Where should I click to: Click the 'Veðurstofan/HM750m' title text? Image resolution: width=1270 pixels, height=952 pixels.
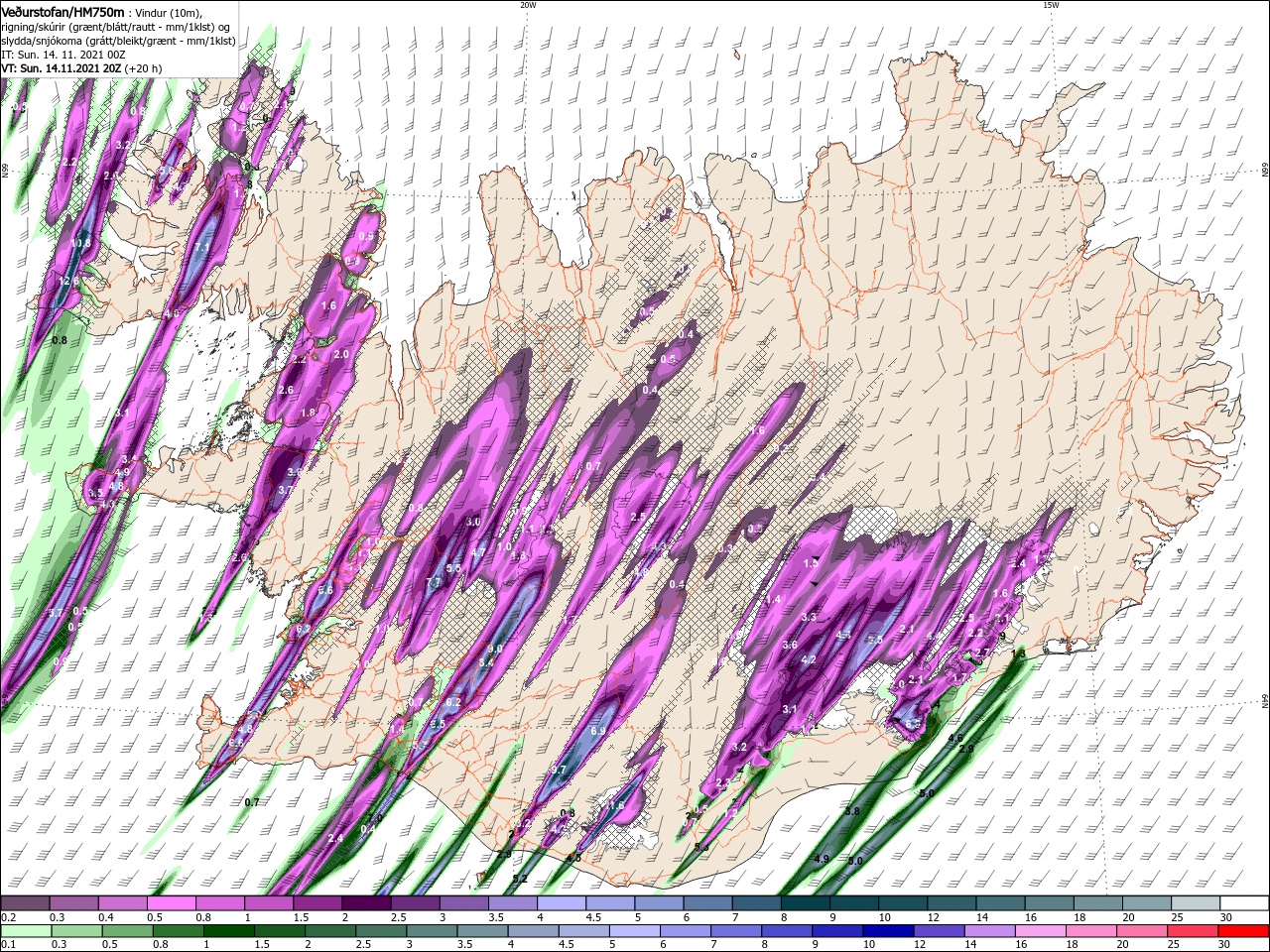pos(63,11)
